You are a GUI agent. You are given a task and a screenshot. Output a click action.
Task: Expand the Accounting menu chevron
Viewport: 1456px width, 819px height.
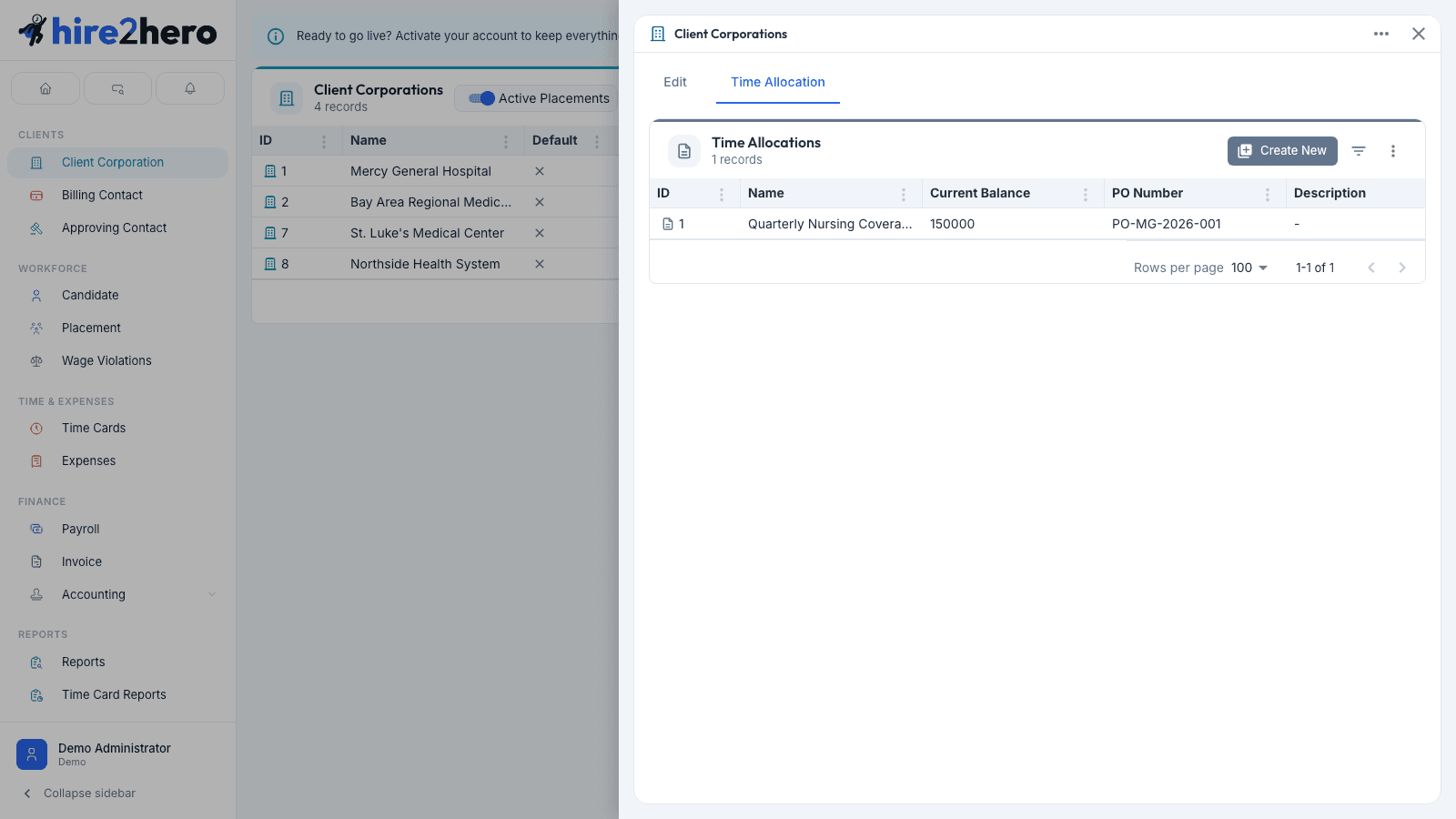(212, 594)
